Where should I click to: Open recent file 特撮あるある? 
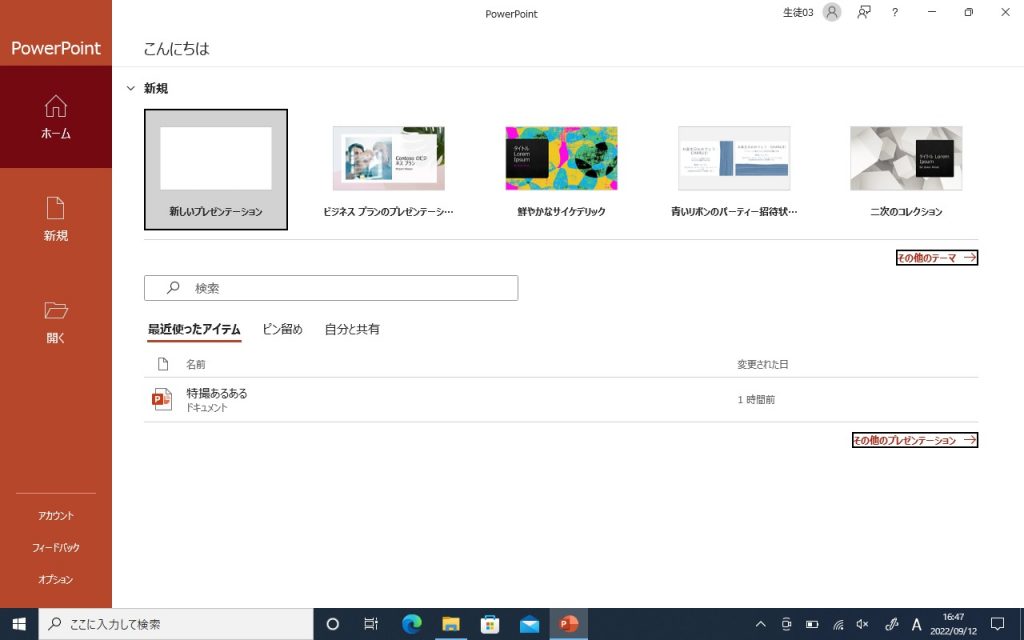(x=561, y=400)
